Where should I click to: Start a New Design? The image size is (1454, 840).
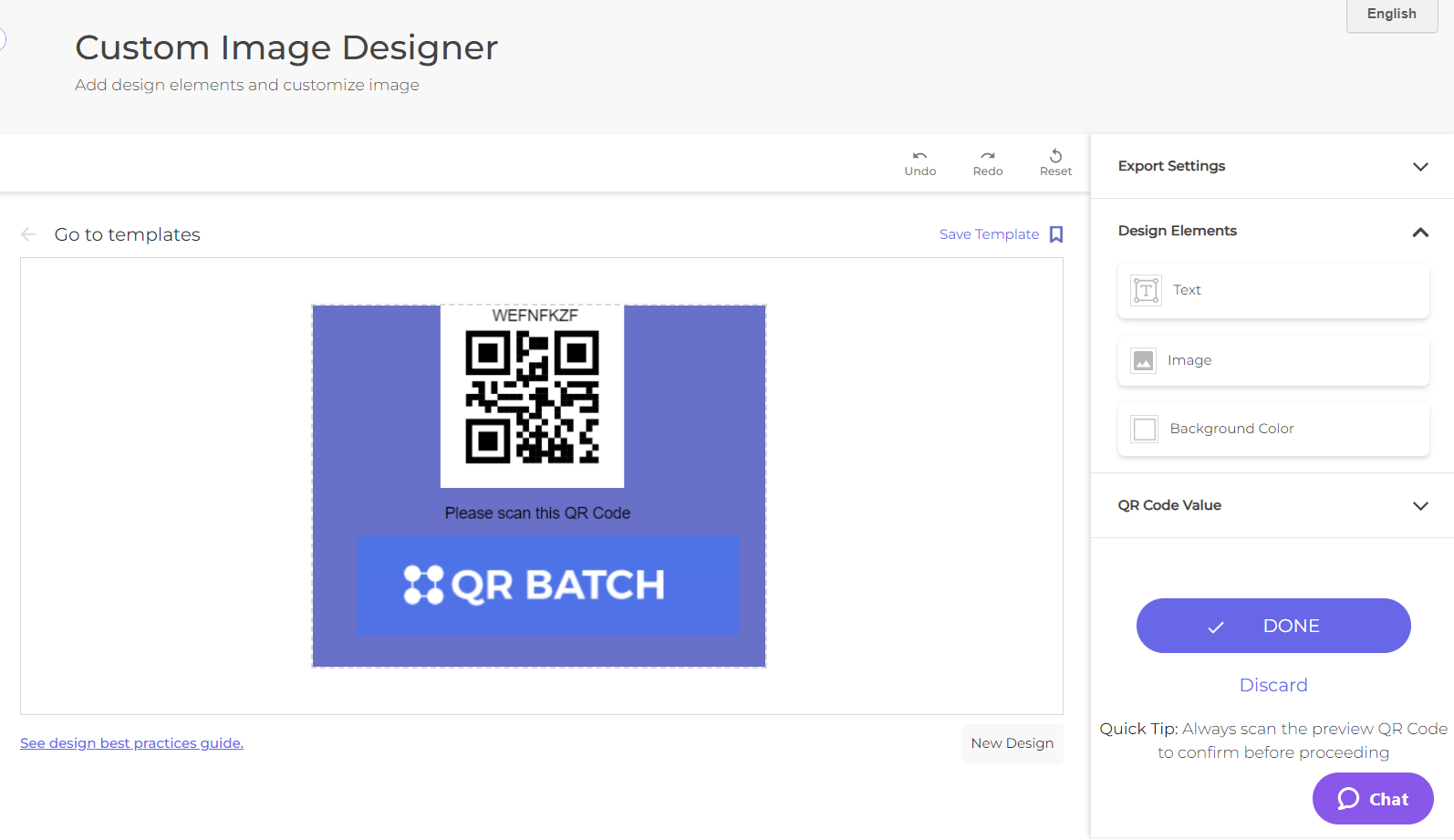(x=1012, y=743)
